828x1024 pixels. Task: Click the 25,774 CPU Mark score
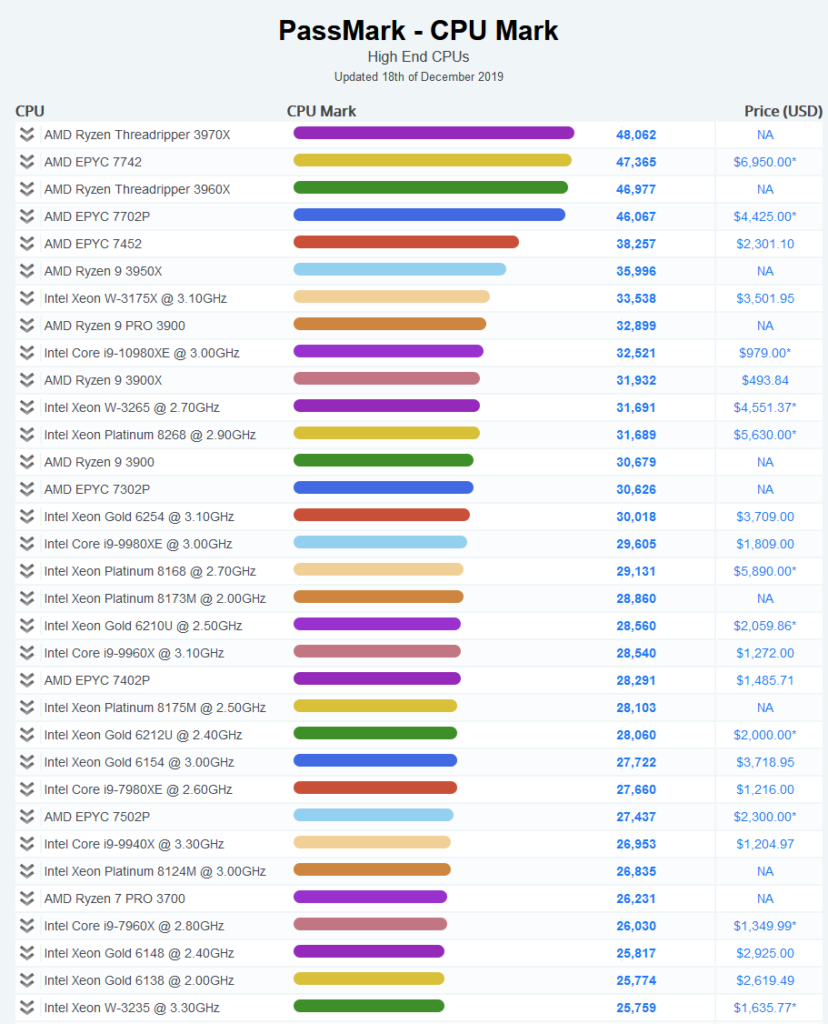click(x=636, y=981)
